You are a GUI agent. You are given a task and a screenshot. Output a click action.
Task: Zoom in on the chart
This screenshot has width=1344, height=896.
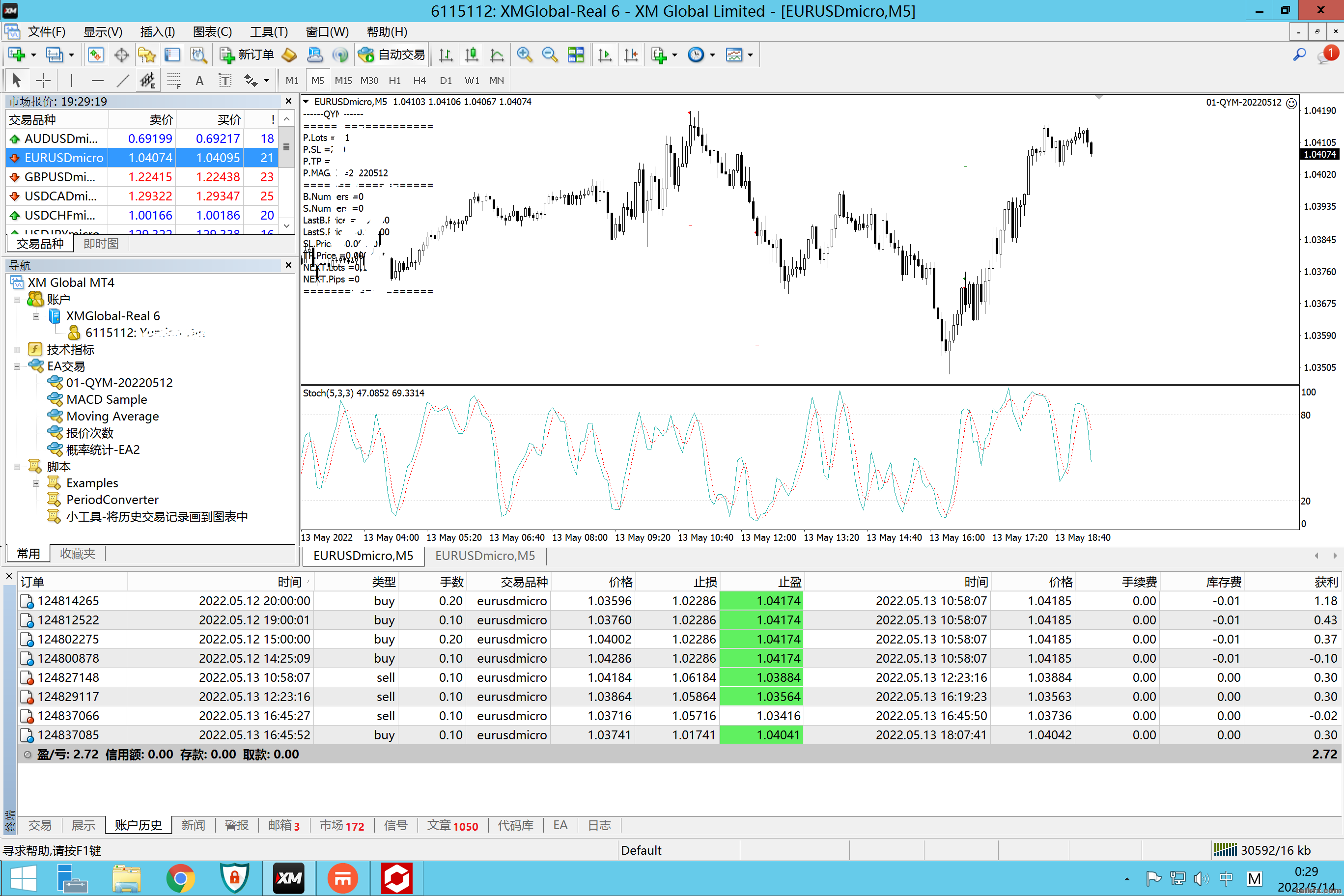[524, 55]
